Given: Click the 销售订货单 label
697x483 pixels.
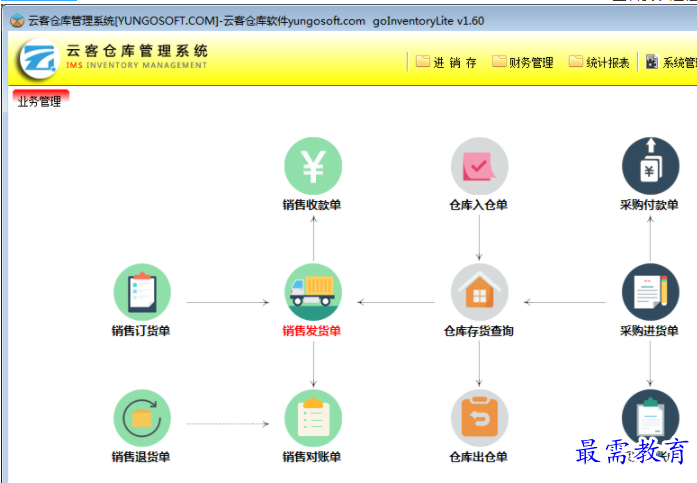Looking at the screenshot, I should pos(141,331).
